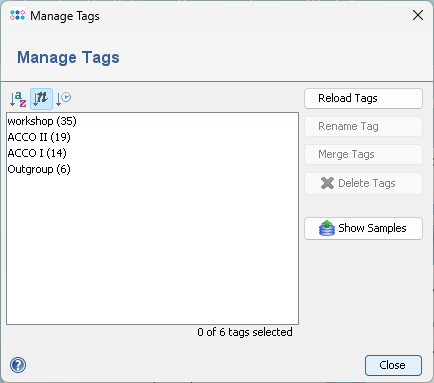
Task: Click the Delete Tags button label
Action: [x=367, y=183]
